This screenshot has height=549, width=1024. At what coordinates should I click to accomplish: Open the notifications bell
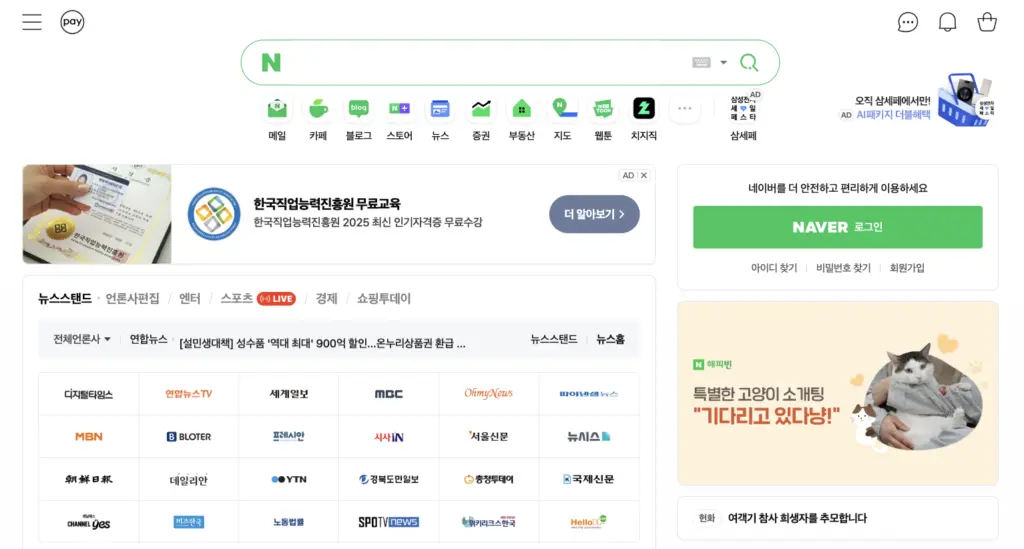tap(948, 22)
